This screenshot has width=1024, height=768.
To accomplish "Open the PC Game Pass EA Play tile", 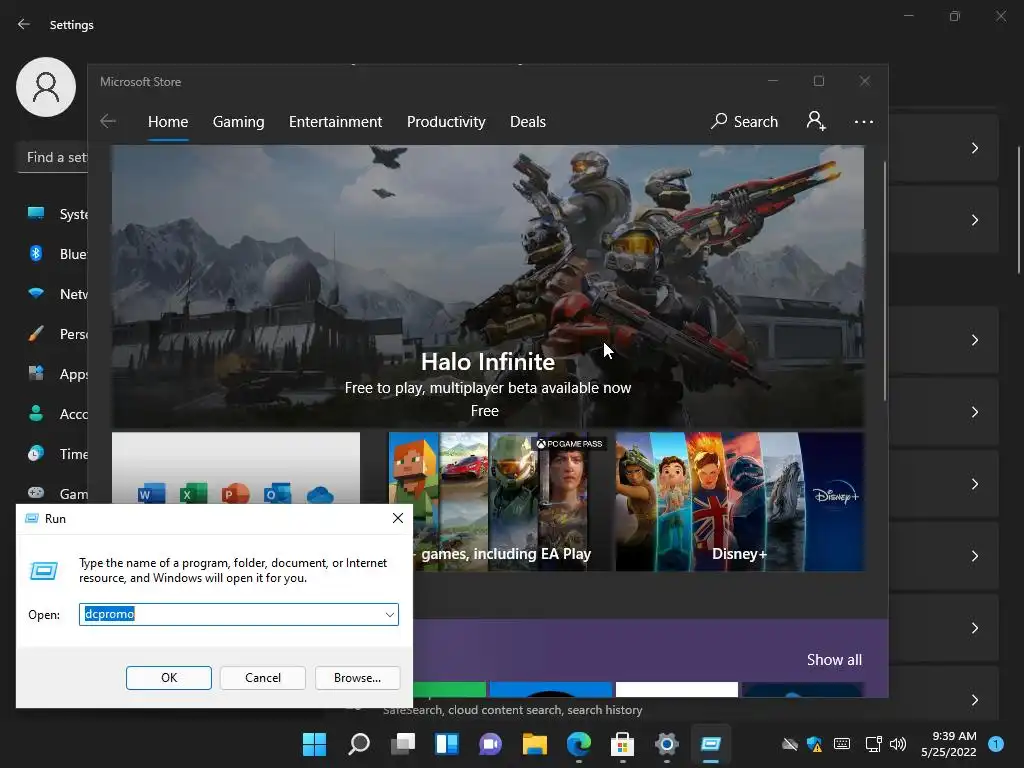I will 500,502.
